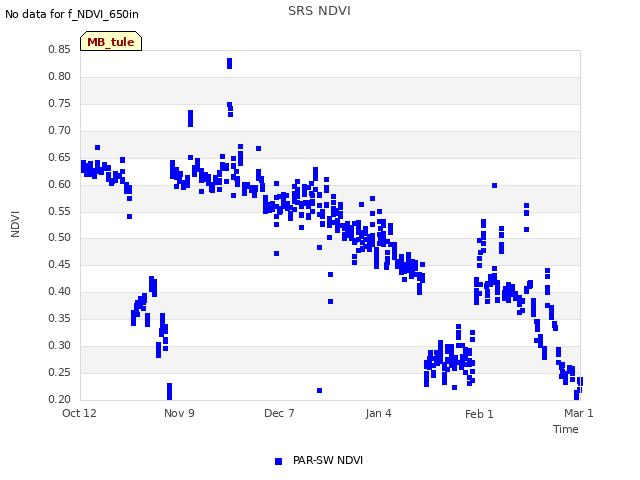Click the 0.55 y-axis tick label
640x480 pixels.
(x=60, y=211)
